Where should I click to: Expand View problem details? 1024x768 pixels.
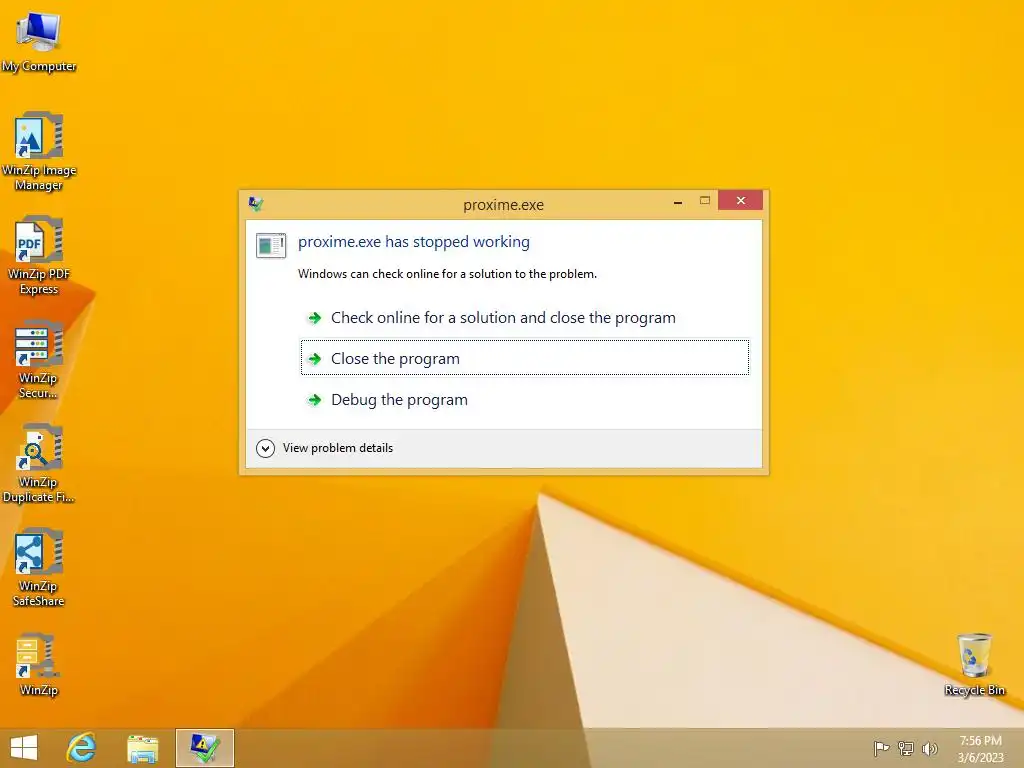pos(325,448)
